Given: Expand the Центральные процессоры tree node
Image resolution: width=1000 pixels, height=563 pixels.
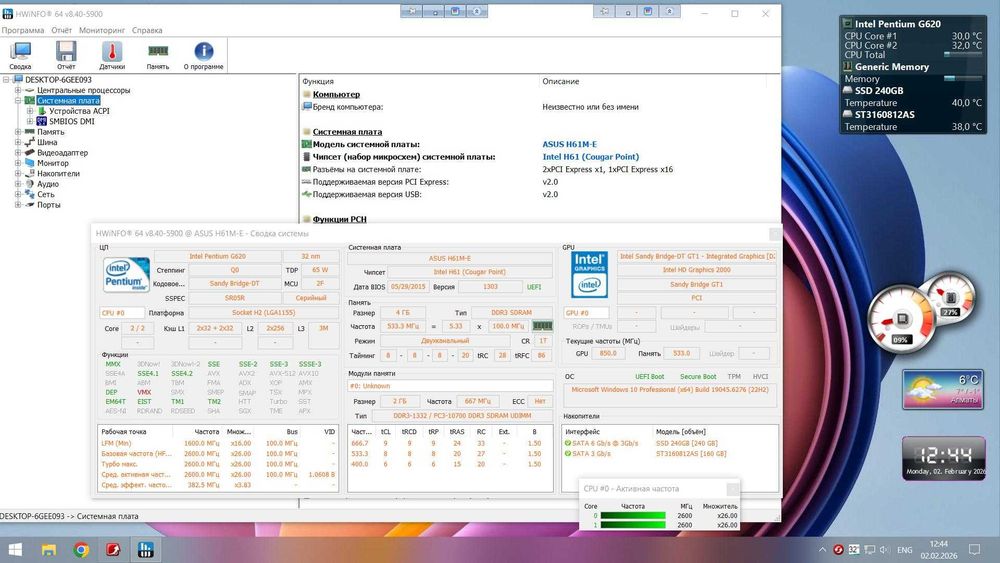Looking at the screenshot, I should point(18,91).
